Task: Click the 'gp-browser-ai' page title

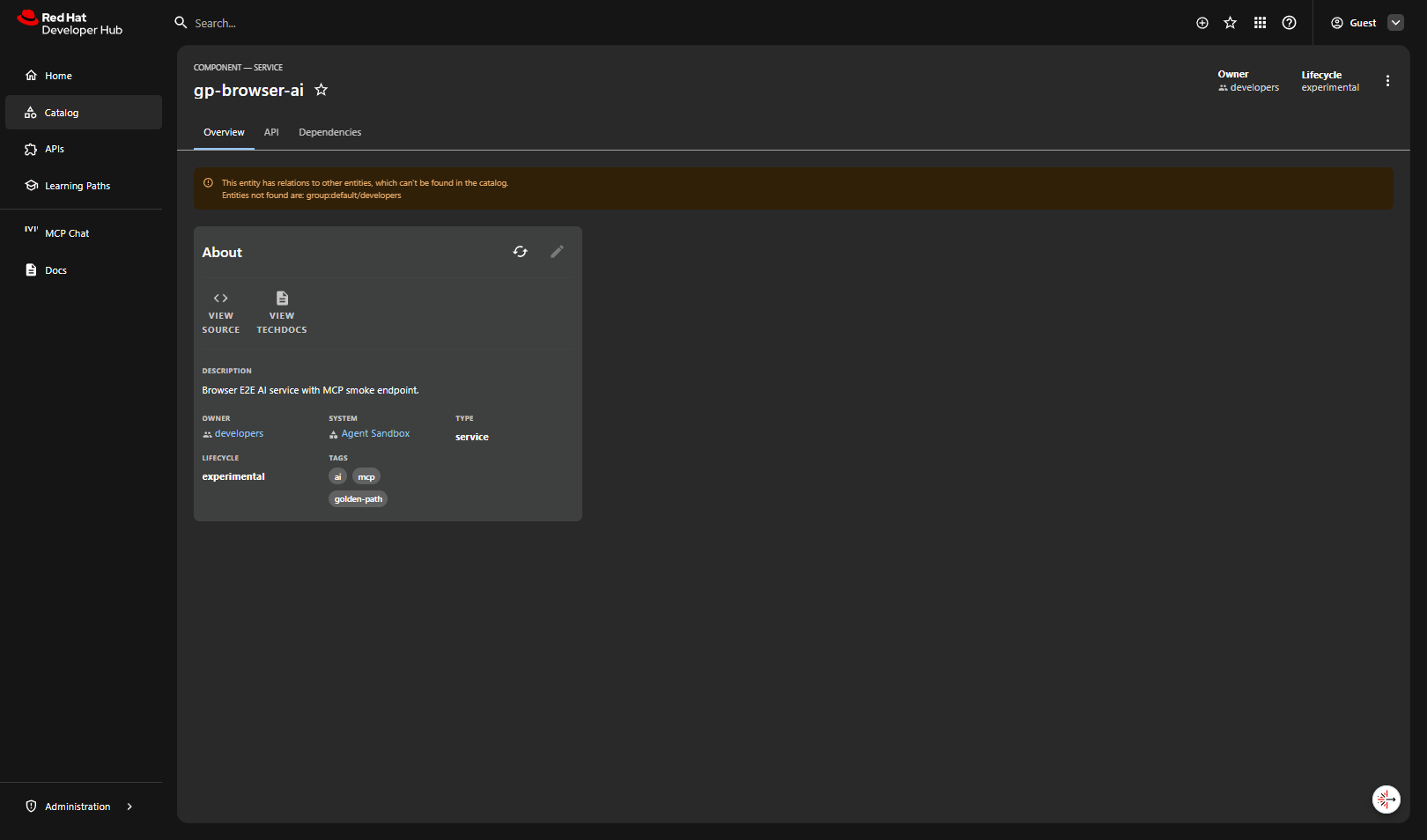Action: pos(248,90)
